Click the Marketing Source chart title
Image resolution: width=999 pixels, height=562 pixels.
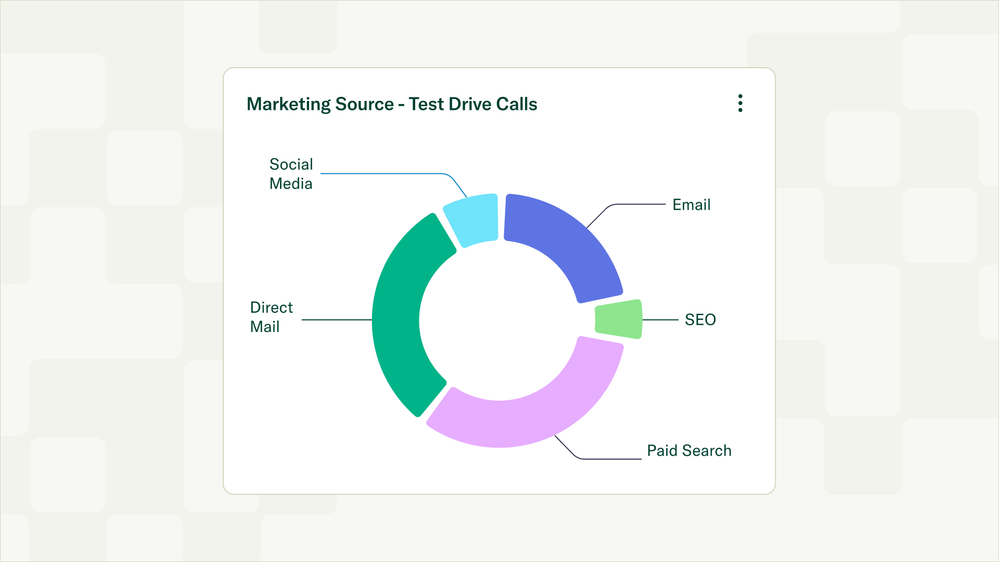coord(392,104)
